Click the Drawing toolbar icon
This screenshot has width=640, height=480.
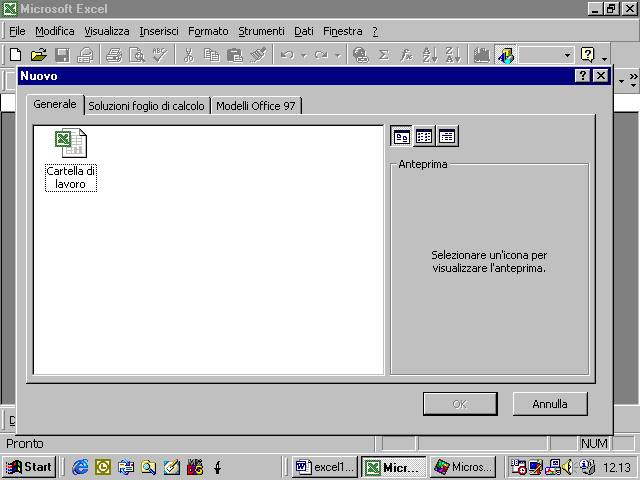(505, 55)
